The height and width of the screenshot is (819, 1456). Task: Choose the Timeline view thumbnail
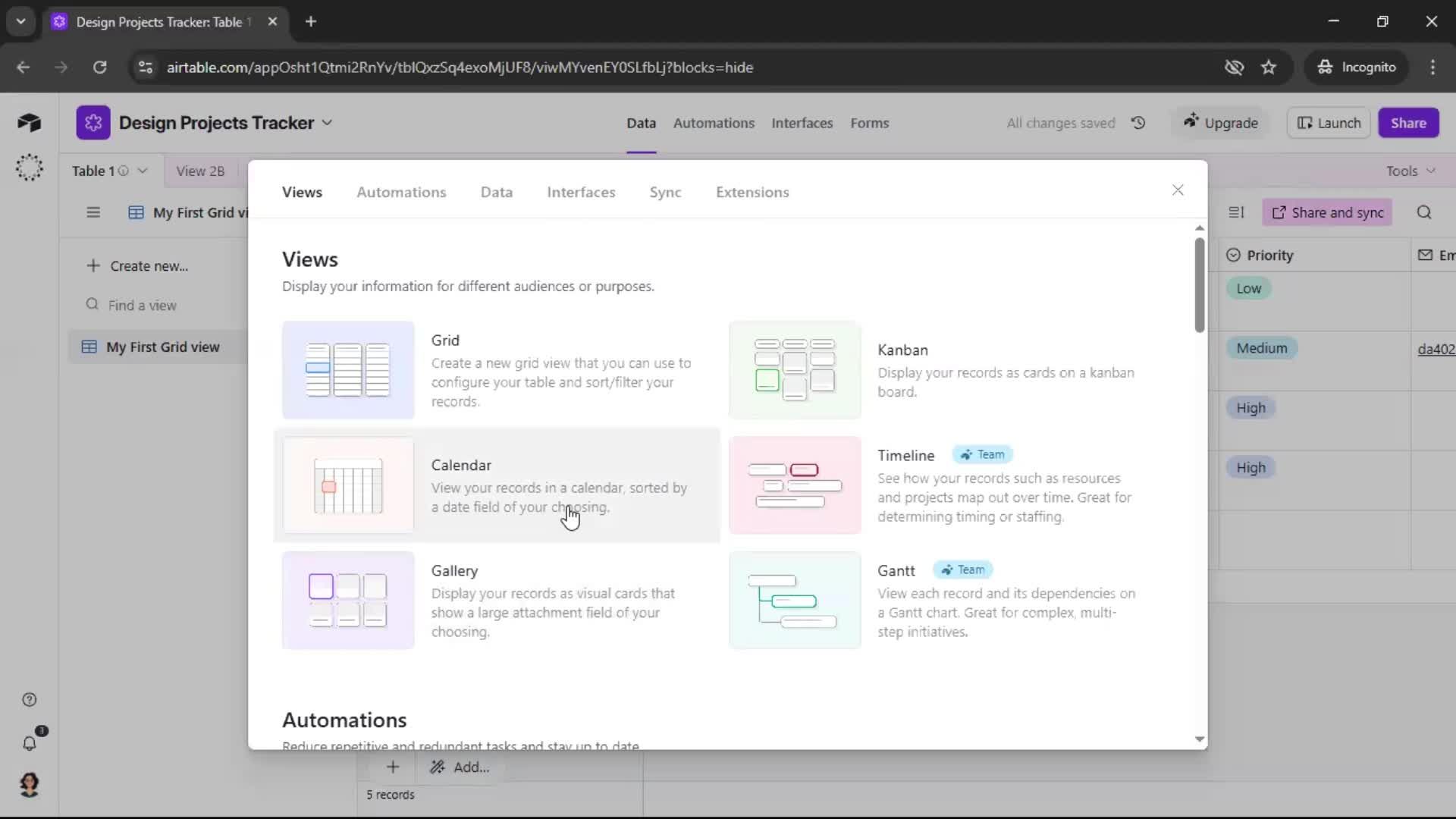pyautogui.click(x=795, y=485)
